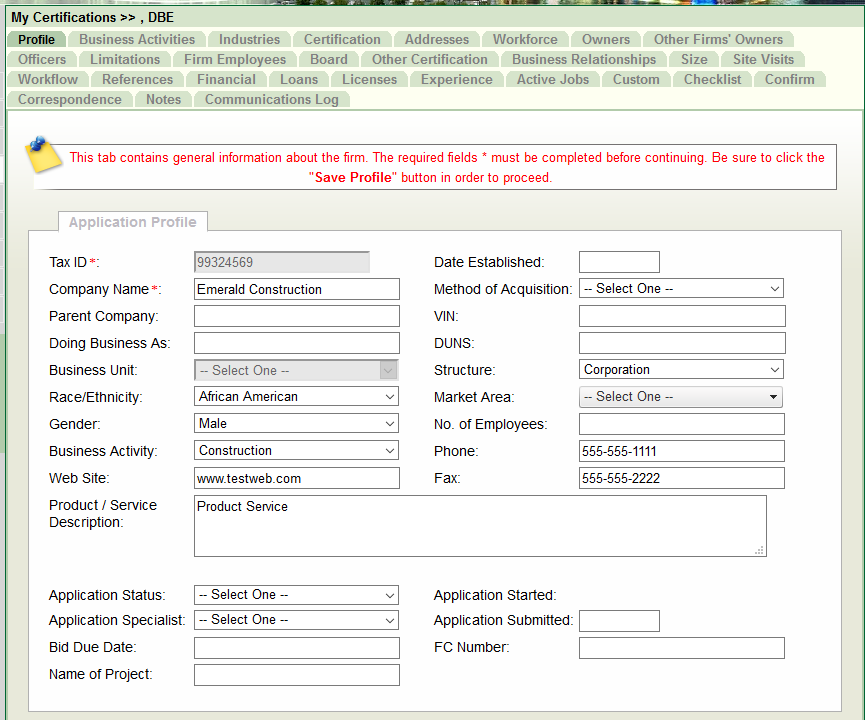Image resolution: width=865 pixels, height=720 pixels.
Task: Expand the Application Specialist dropdown
Action: [x=296, y=621]
